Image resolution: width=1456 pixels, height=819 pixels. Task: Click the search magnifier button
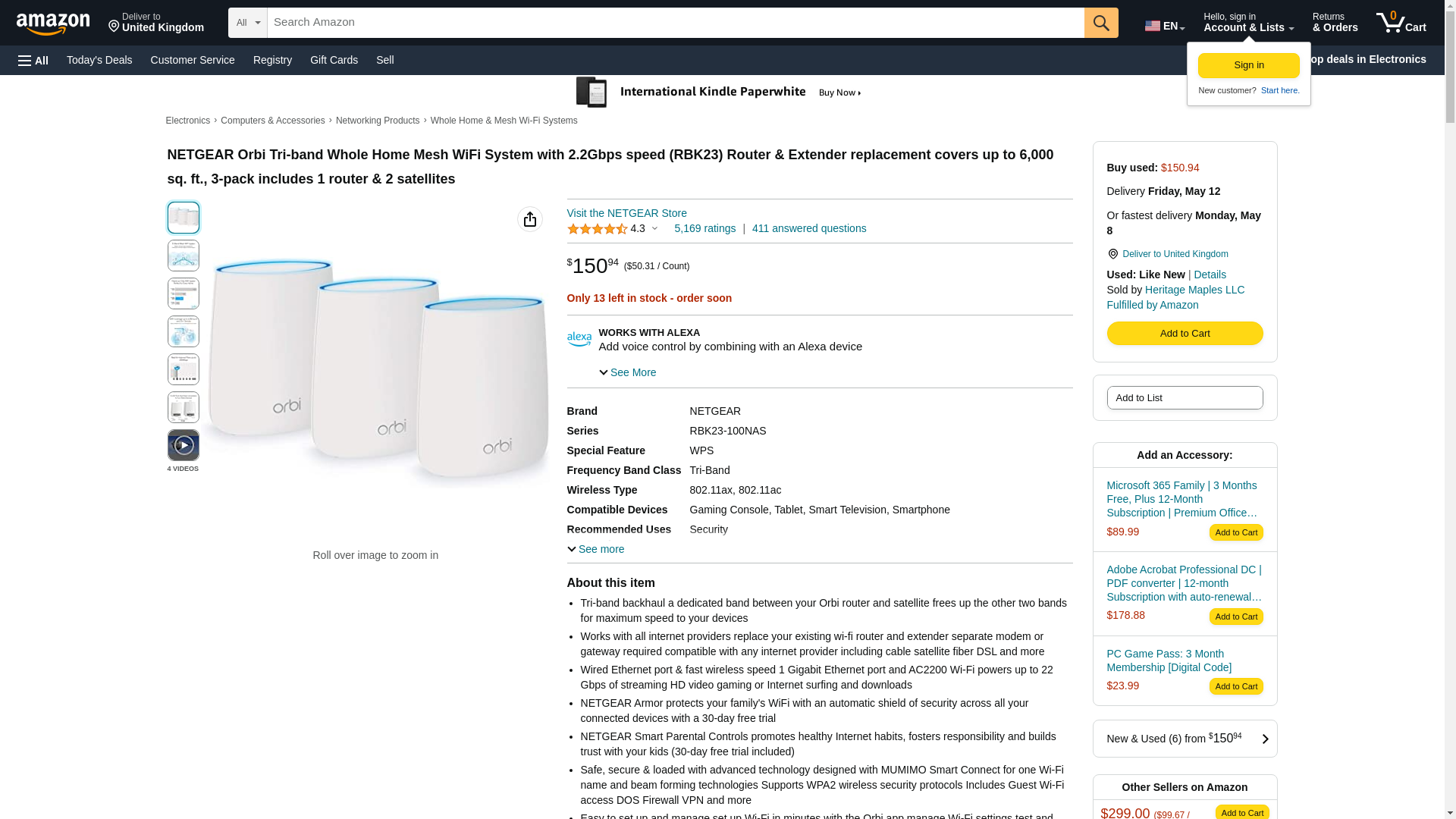tap(1101, 23)
